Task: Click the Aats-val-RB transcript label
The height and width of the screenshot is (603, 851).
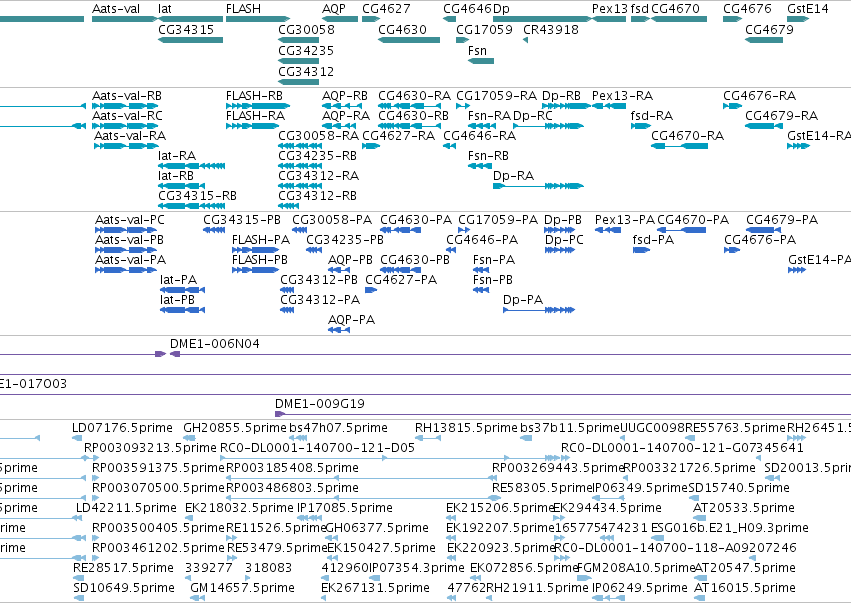Action: pos(127,96)
